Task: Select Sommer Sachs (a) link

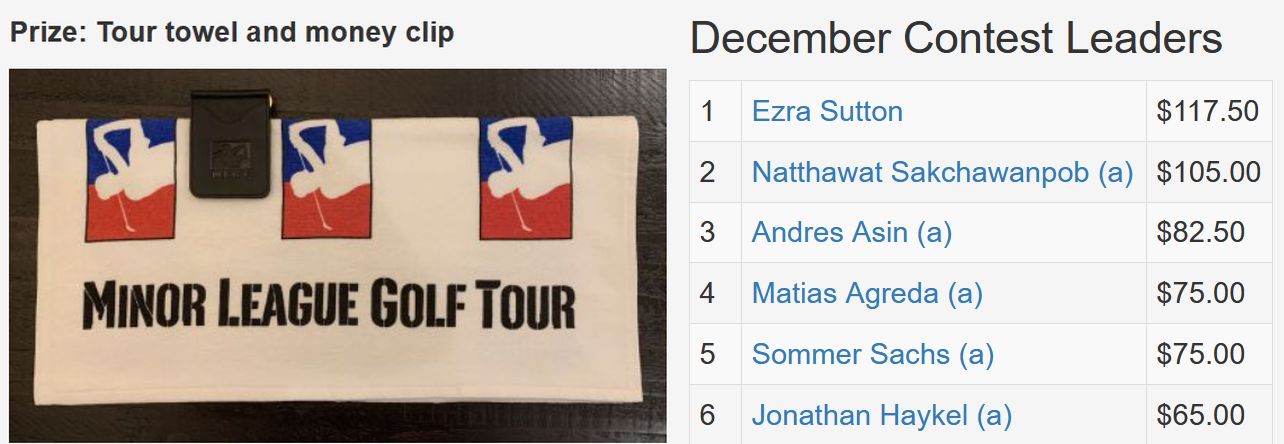Action: tap(873, 354)
